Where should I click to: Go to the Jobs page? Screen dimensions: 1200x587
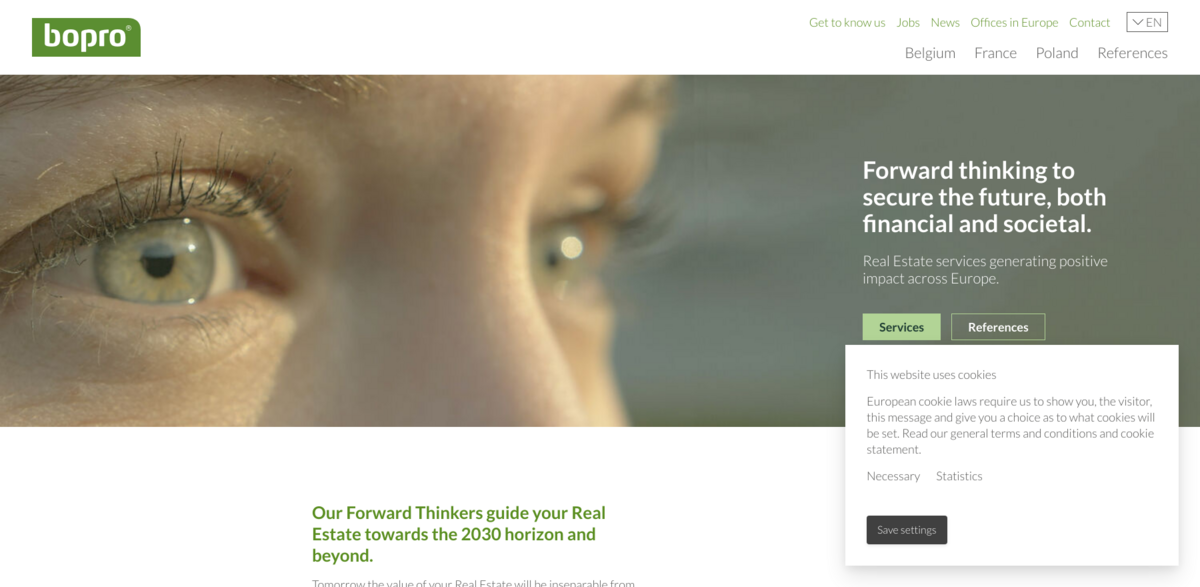pyautogui.click(x=908, y=22)
